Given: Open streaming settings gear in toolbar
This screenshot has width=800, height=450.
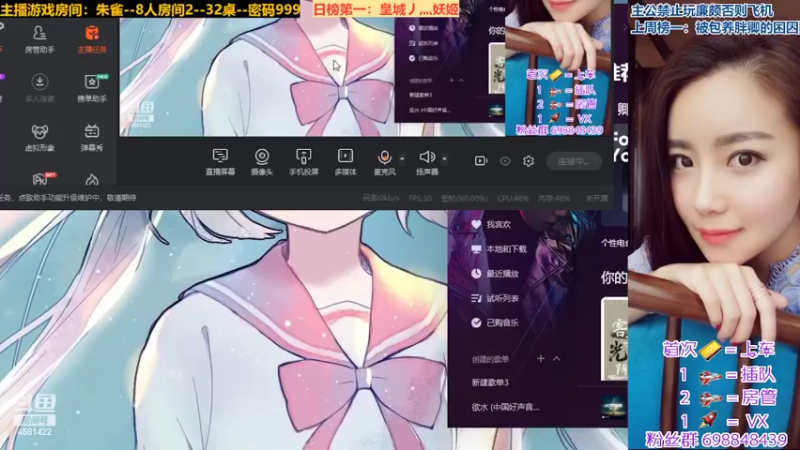Looking at the screenshot, I should [529, 161].
